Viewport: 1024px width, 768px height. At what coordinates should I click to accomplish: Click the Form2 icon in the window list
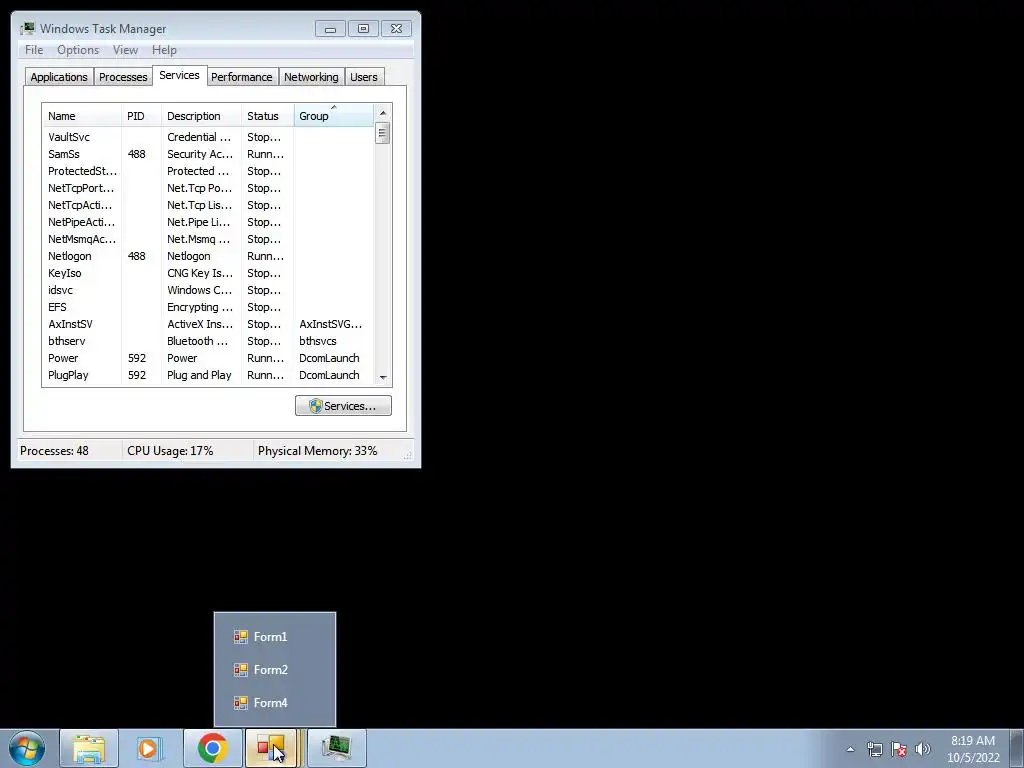pos(241,669)
